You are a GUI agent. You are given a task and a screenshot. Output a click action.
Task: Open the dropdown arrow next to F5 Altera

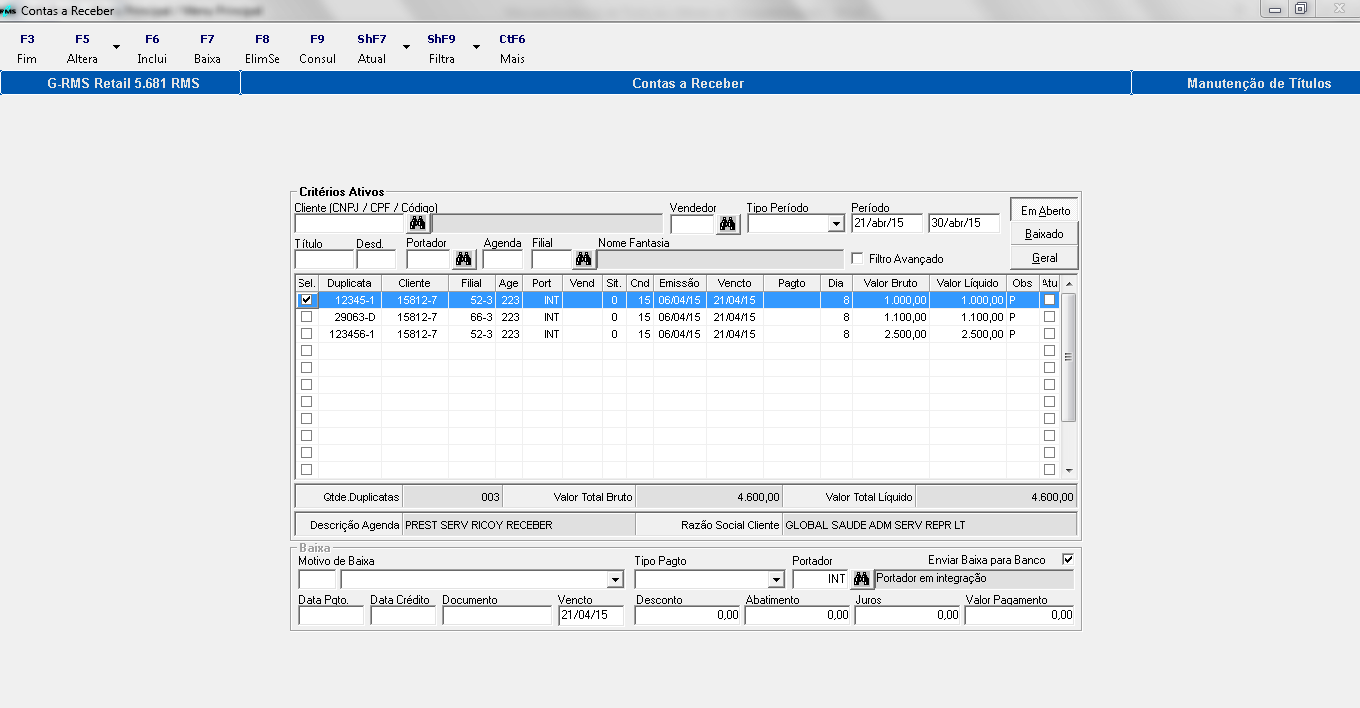[x=116, y=47]
